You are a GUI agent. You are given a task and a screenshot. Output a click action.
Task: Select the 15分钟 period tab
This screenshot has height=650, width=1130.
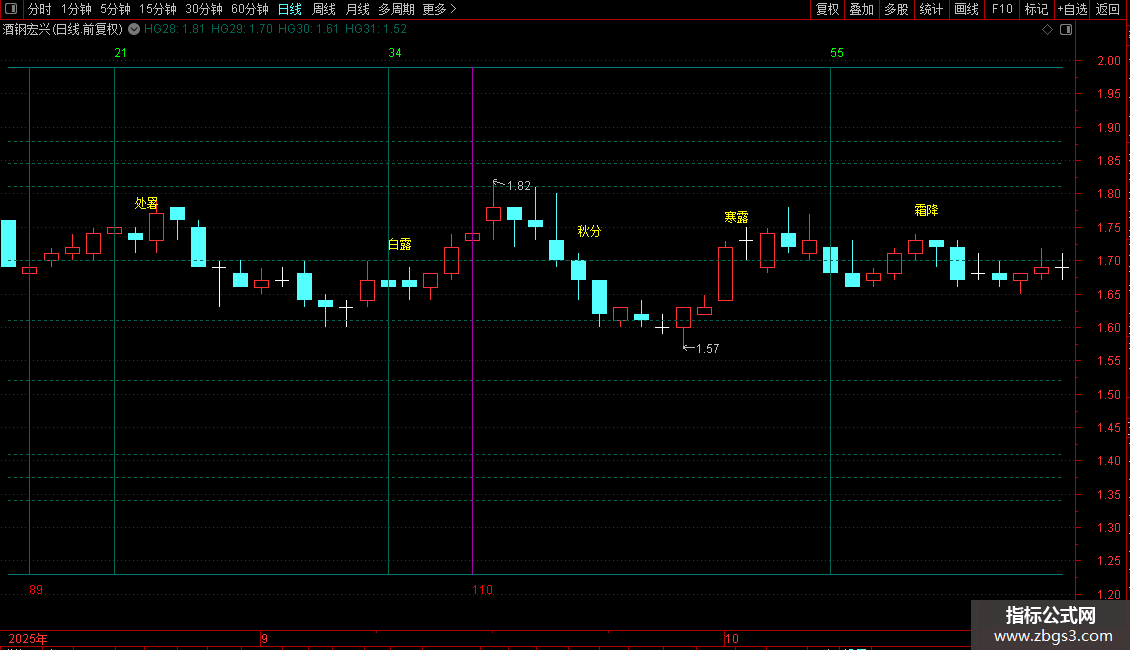[x=158, y=9]
